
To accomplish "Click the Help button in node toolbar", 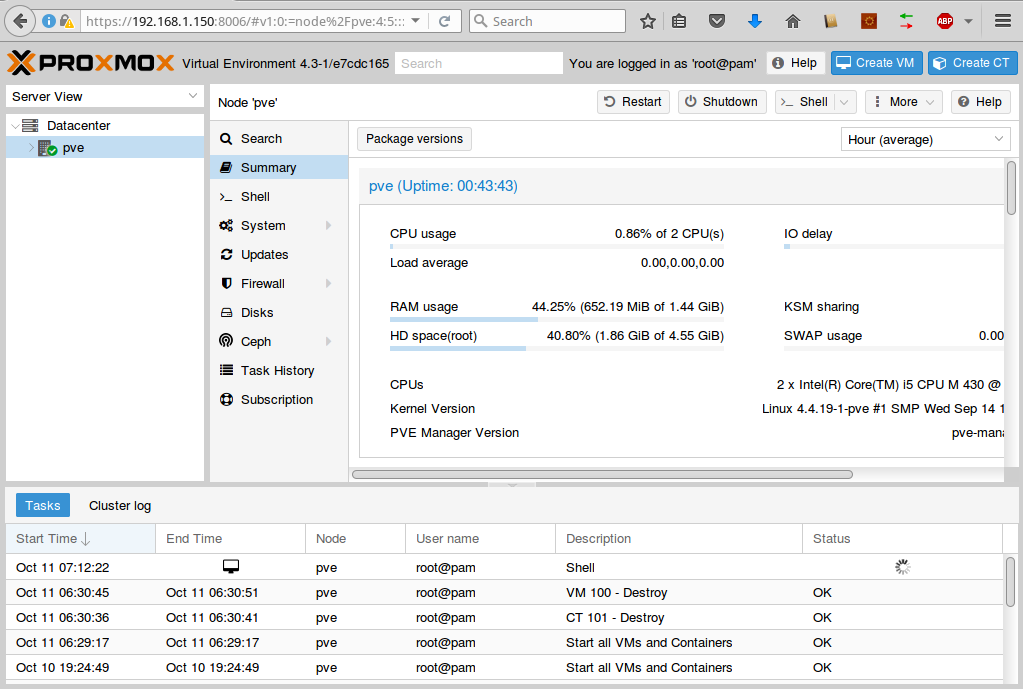I will (981, 102).
